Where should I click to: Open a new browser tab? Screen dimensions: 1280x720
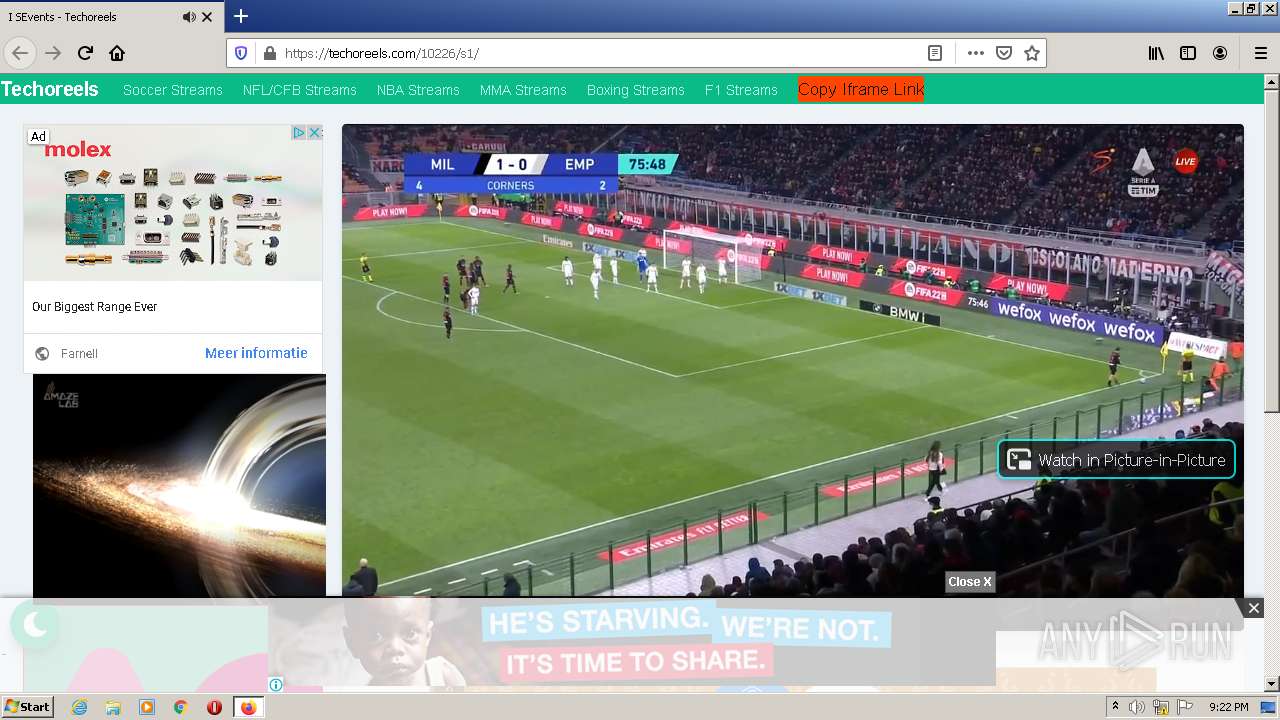pyautogui.click(x=241, y=16)
